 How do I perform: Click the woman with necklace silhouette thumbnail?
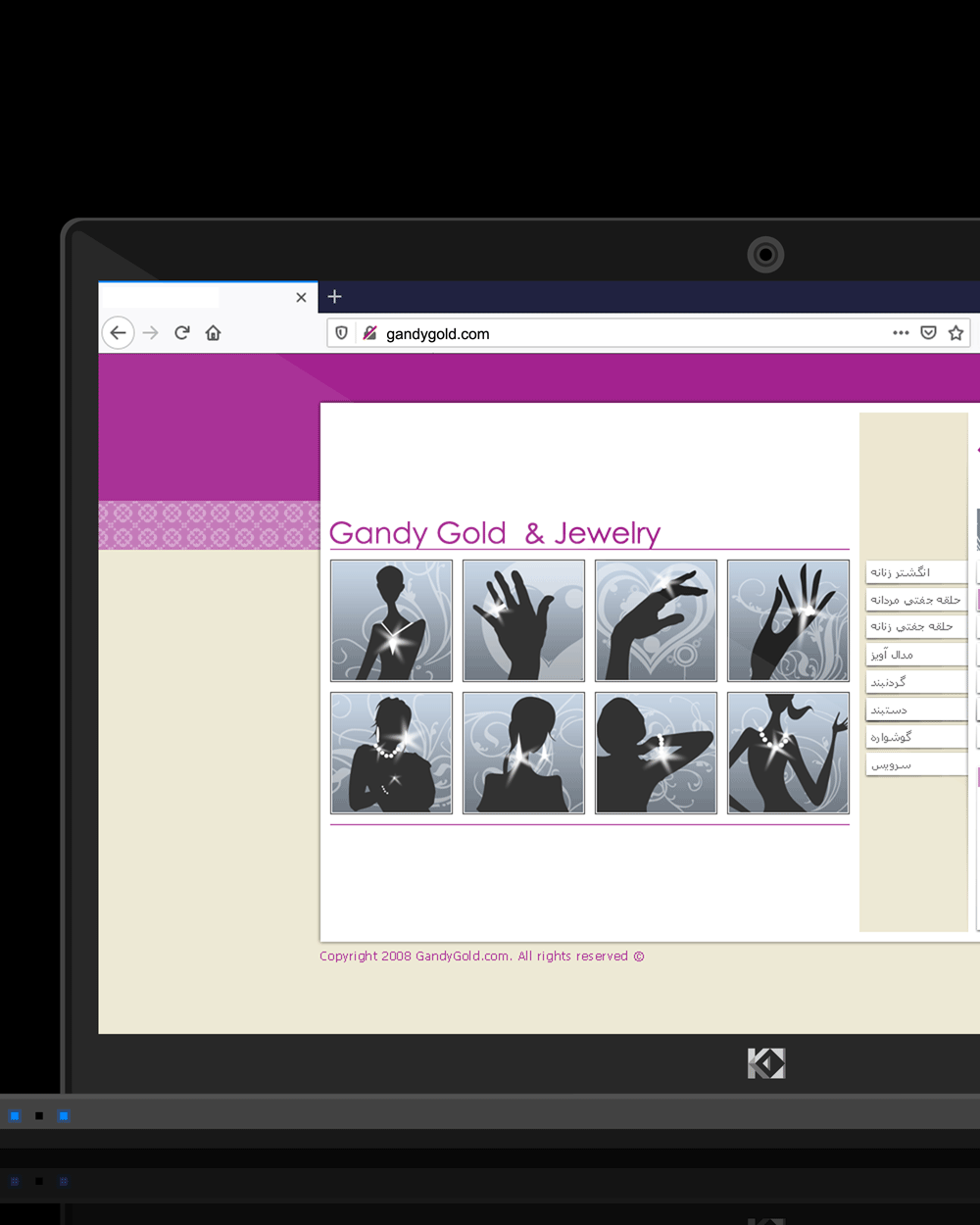coord(391,620)
